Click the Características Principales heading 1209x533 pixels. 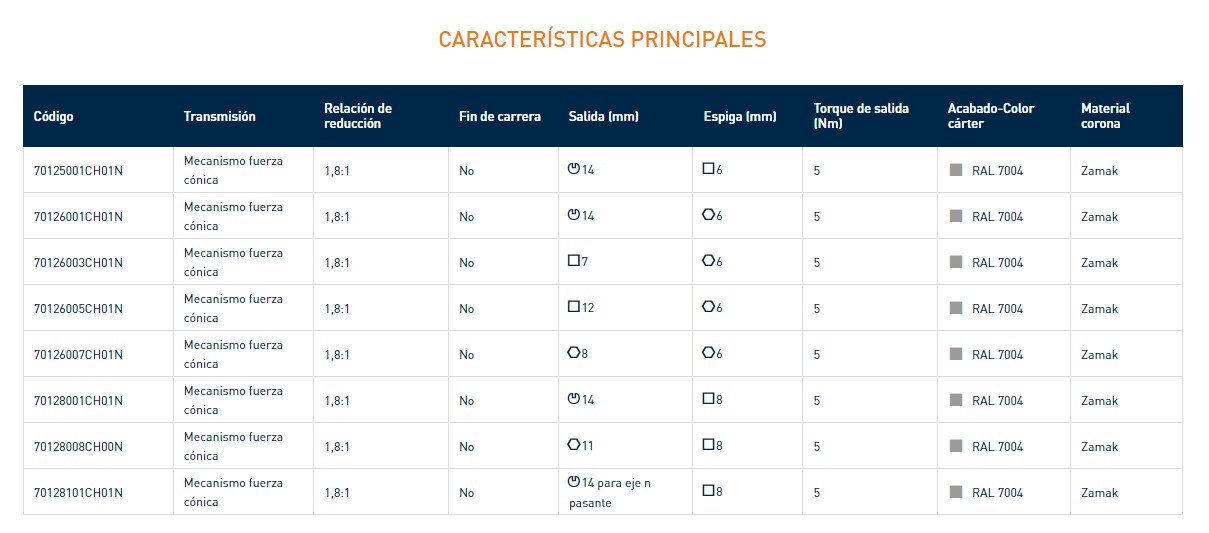(602, 40)
